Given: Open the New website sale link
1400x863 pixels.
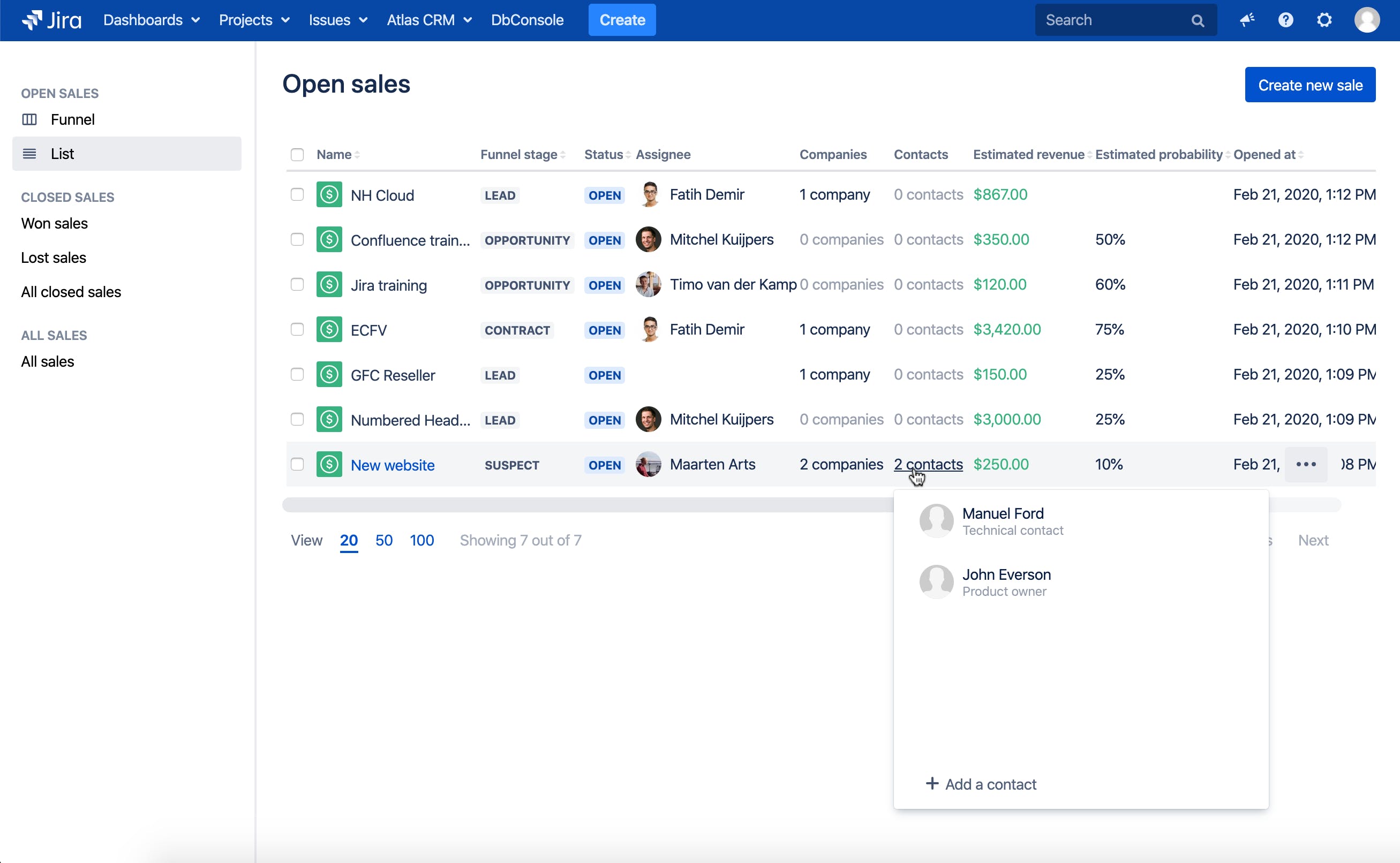Looking at the screenshot, I should 392,465.
